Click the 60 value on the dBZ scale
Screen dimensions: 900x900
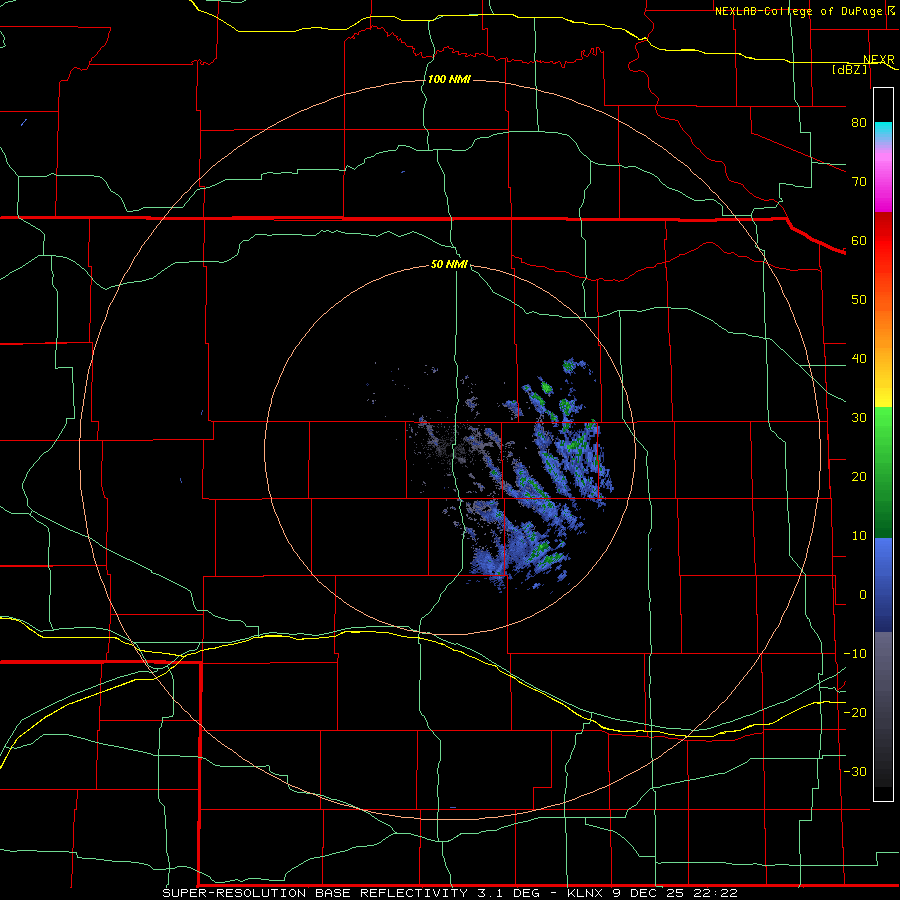click(859, 240)
